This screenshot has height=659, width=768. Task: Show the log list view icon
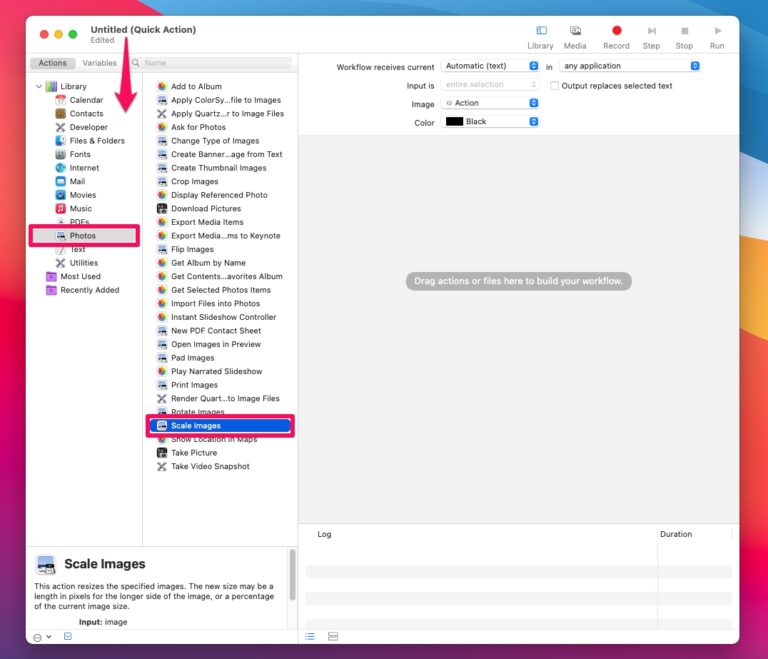(310, 636)
